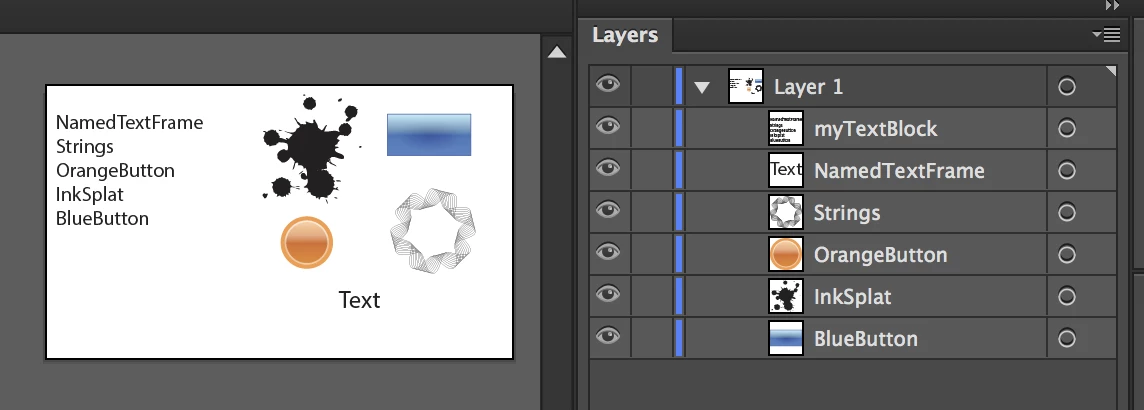Click the blue color bar of myTextBlock
This screenshot has height=410, width=1144.
coord(679,129)
